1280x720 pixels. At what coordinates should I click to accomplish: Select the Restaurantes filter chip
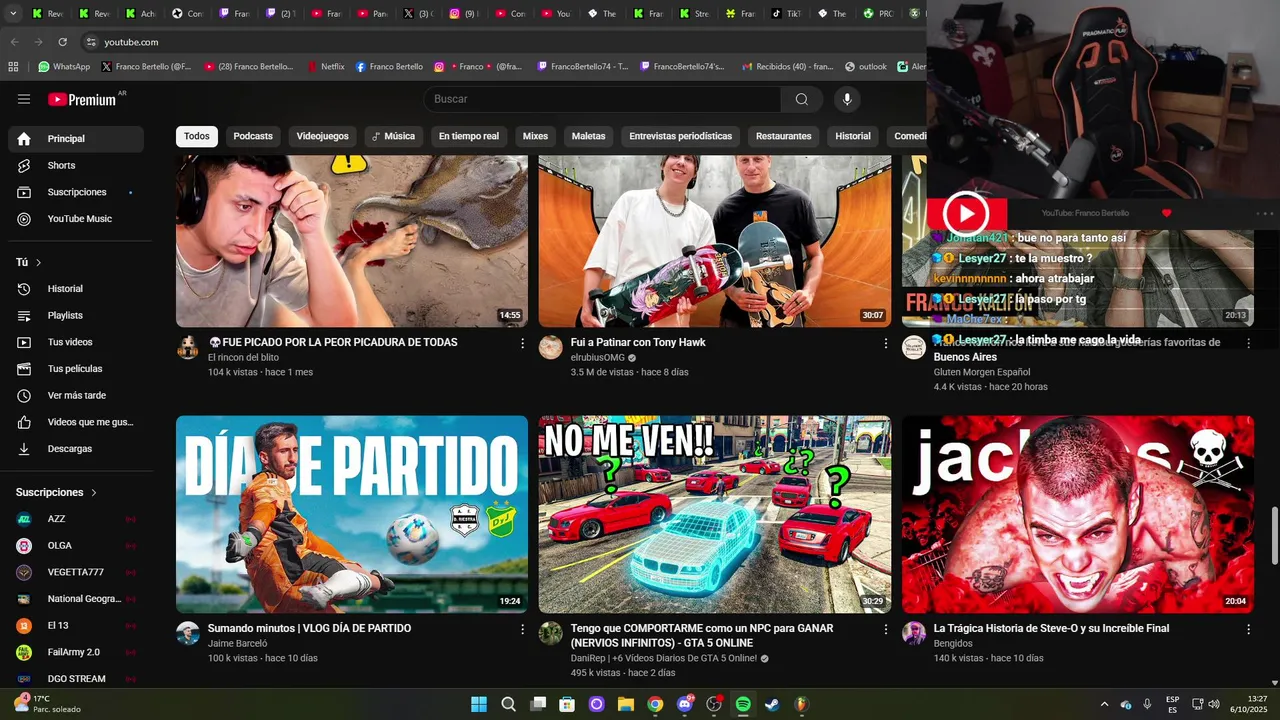tap(783, 136)
